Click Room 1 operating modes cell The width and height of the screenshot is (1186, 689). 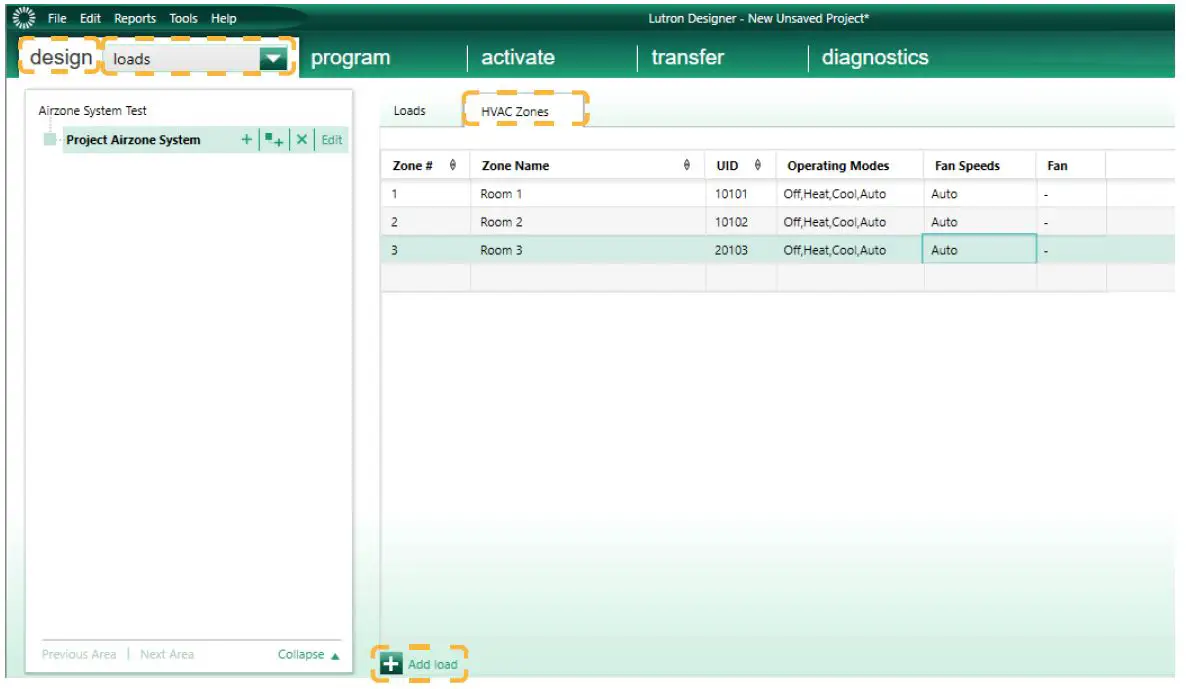click(849, 194)
